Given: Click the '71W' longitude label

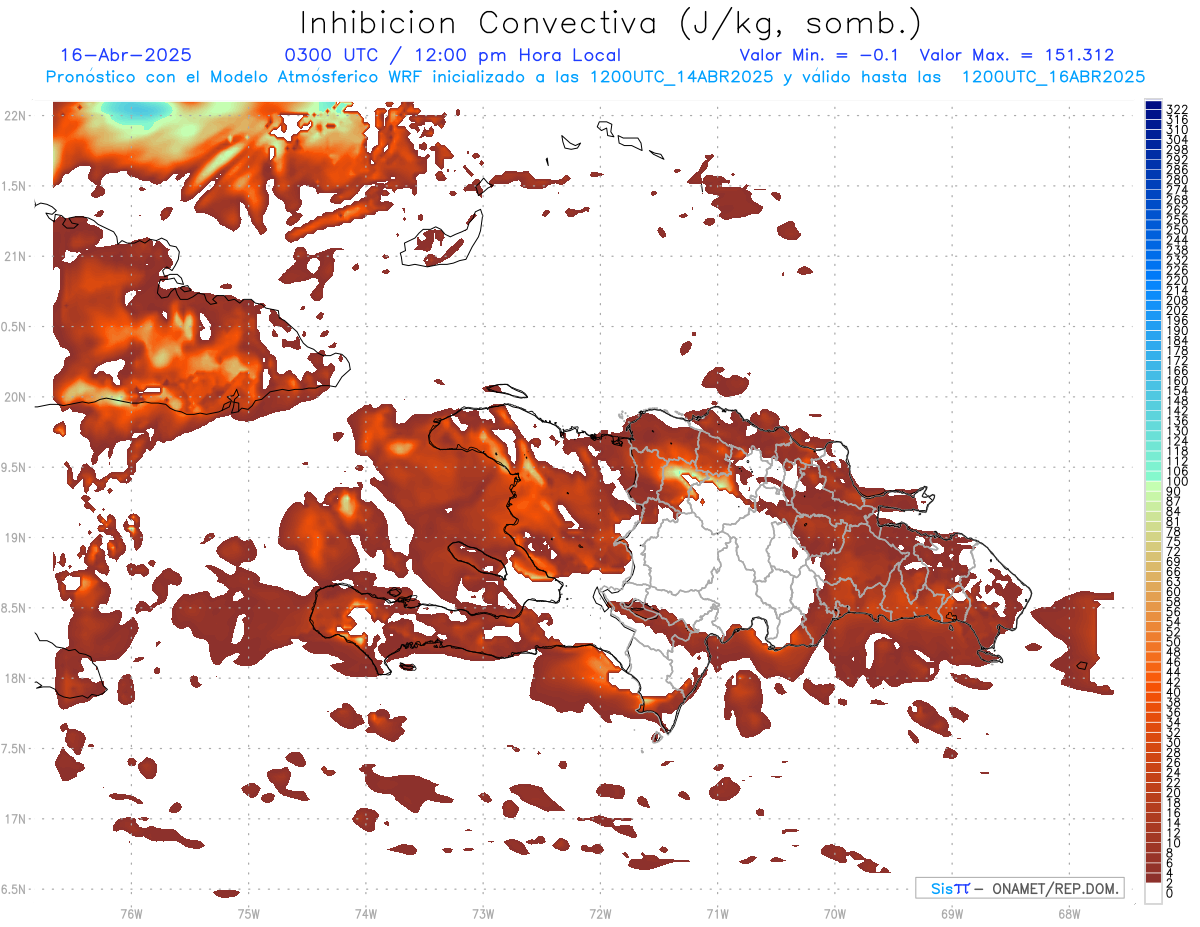Looking at the screenshot, I should 717,913.
